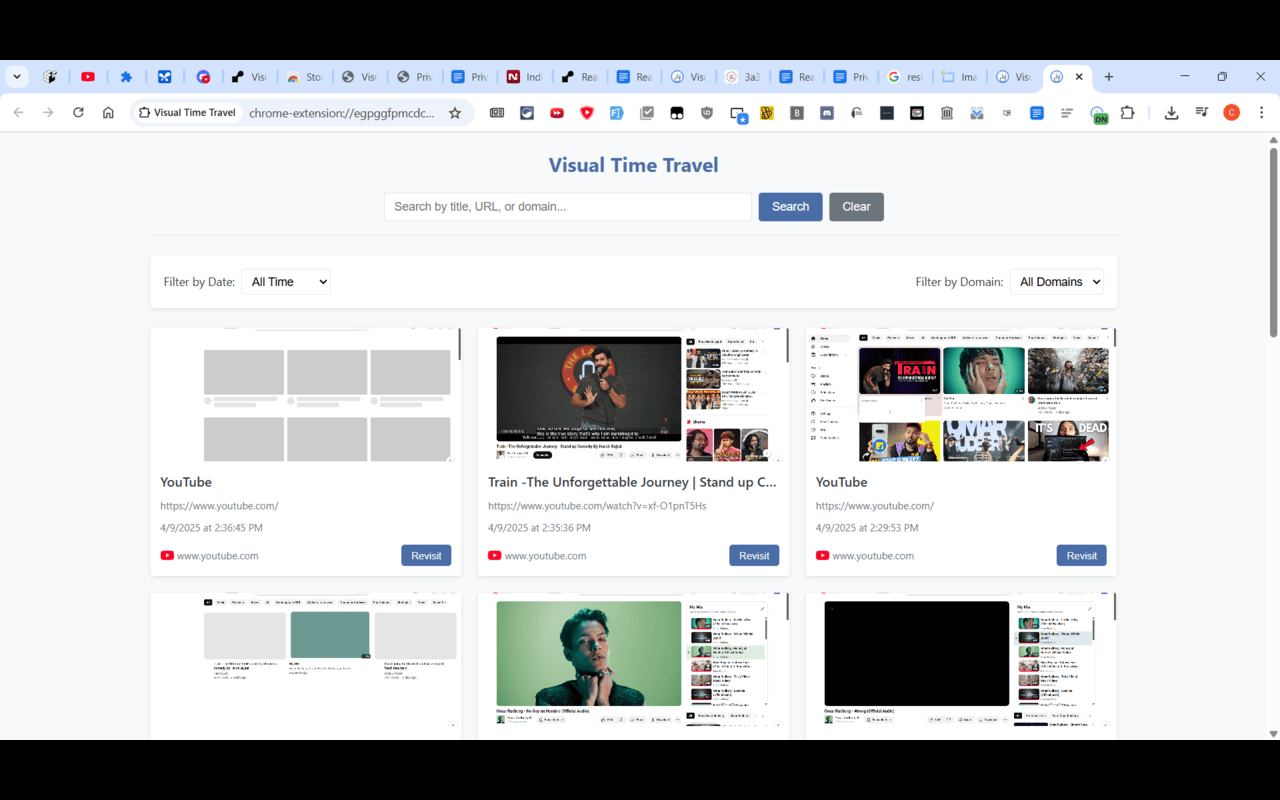The width and height of the screenshot is (1280, 800).
Task: Click the yellow striped extension icon
Action: 767,113
